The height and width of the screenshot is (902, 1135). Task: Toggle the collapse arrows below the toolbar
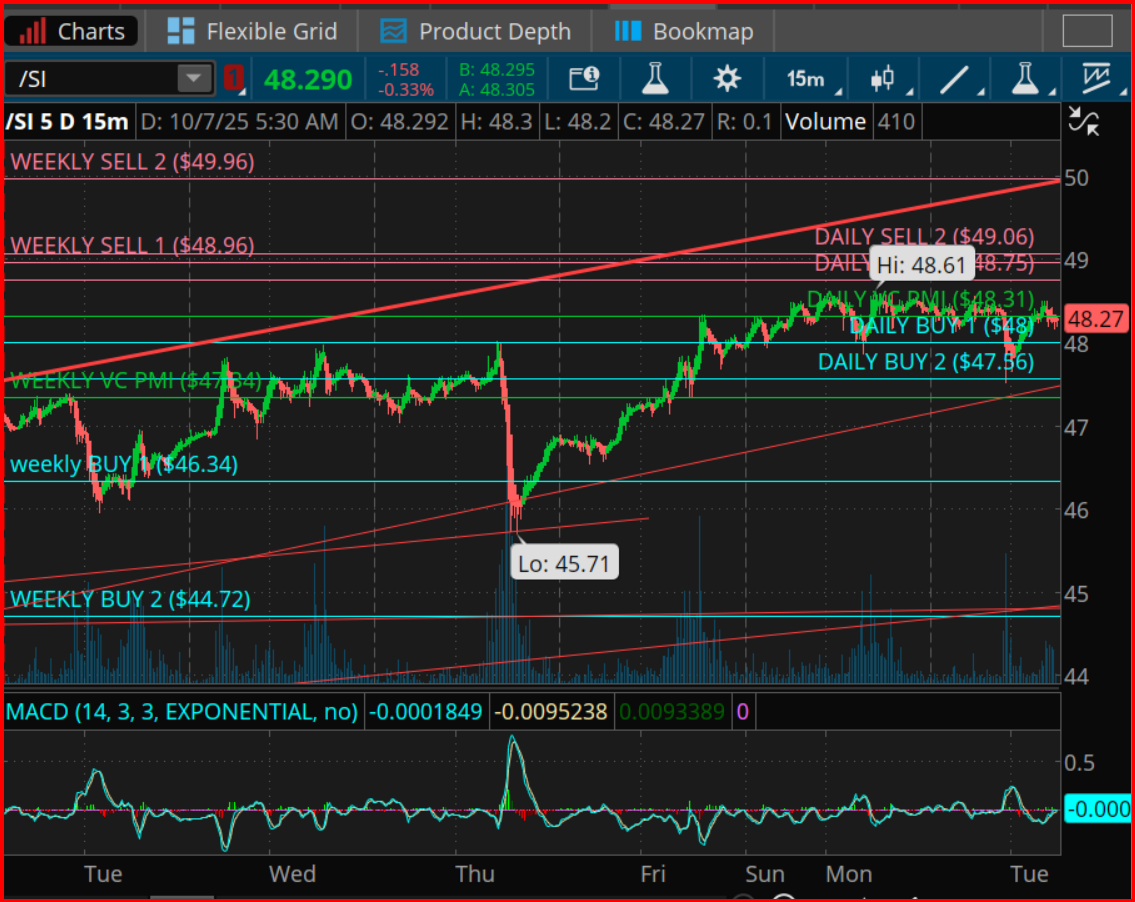pos(1084,122)
